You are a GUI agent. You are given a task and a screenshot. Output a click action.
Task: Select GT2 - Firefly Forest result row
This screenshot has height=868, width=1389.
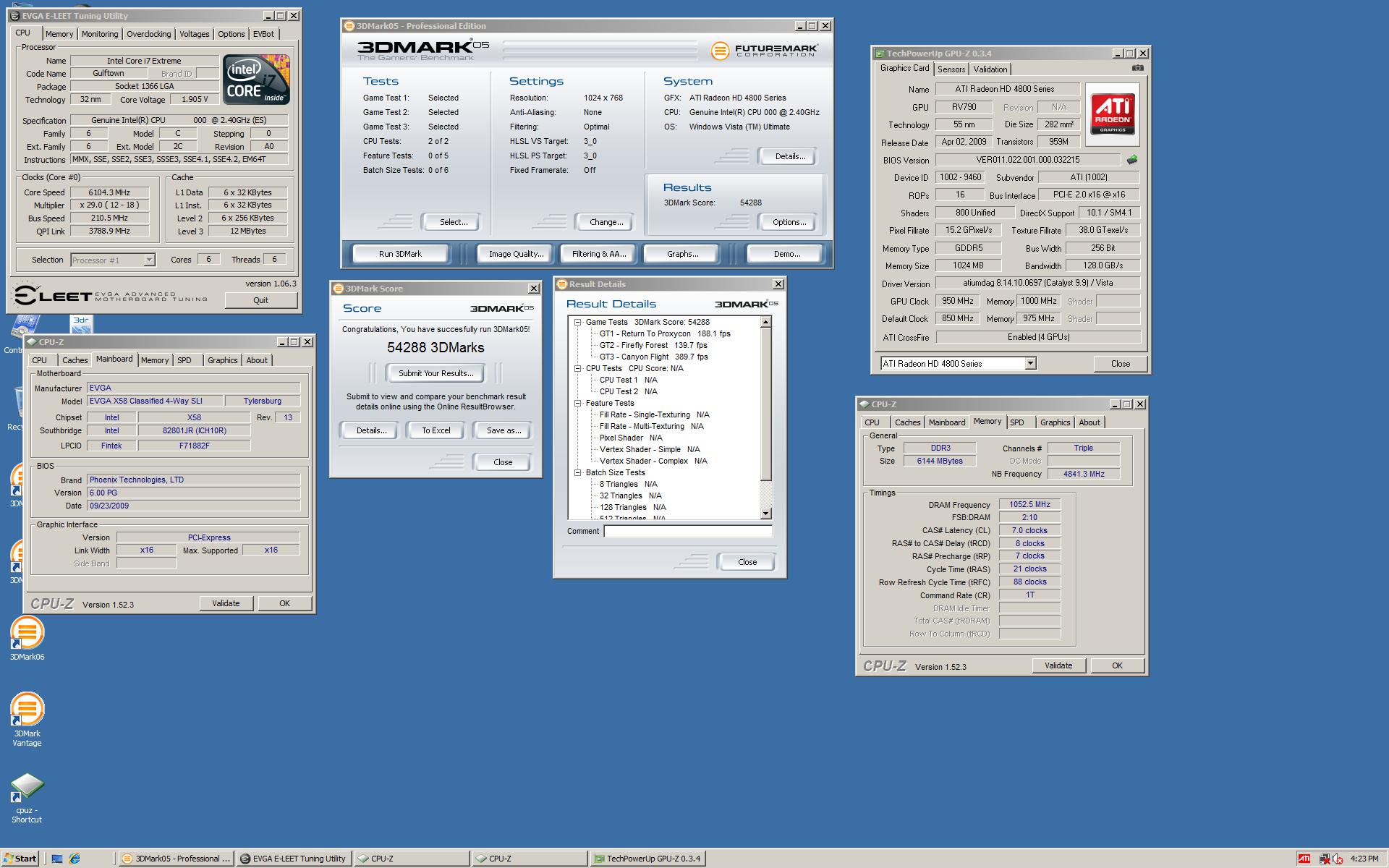coord(653,346)
